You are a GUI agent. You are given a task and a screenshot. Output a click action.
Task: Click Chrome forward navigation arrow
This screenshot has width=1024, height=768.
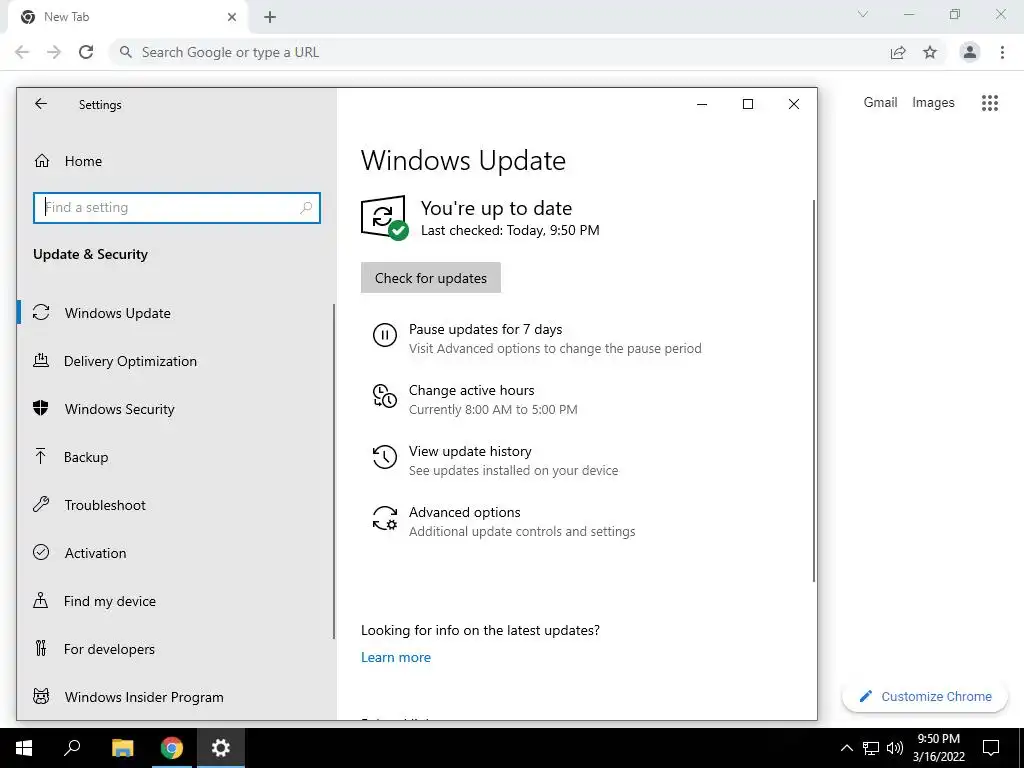coord(54,52)
